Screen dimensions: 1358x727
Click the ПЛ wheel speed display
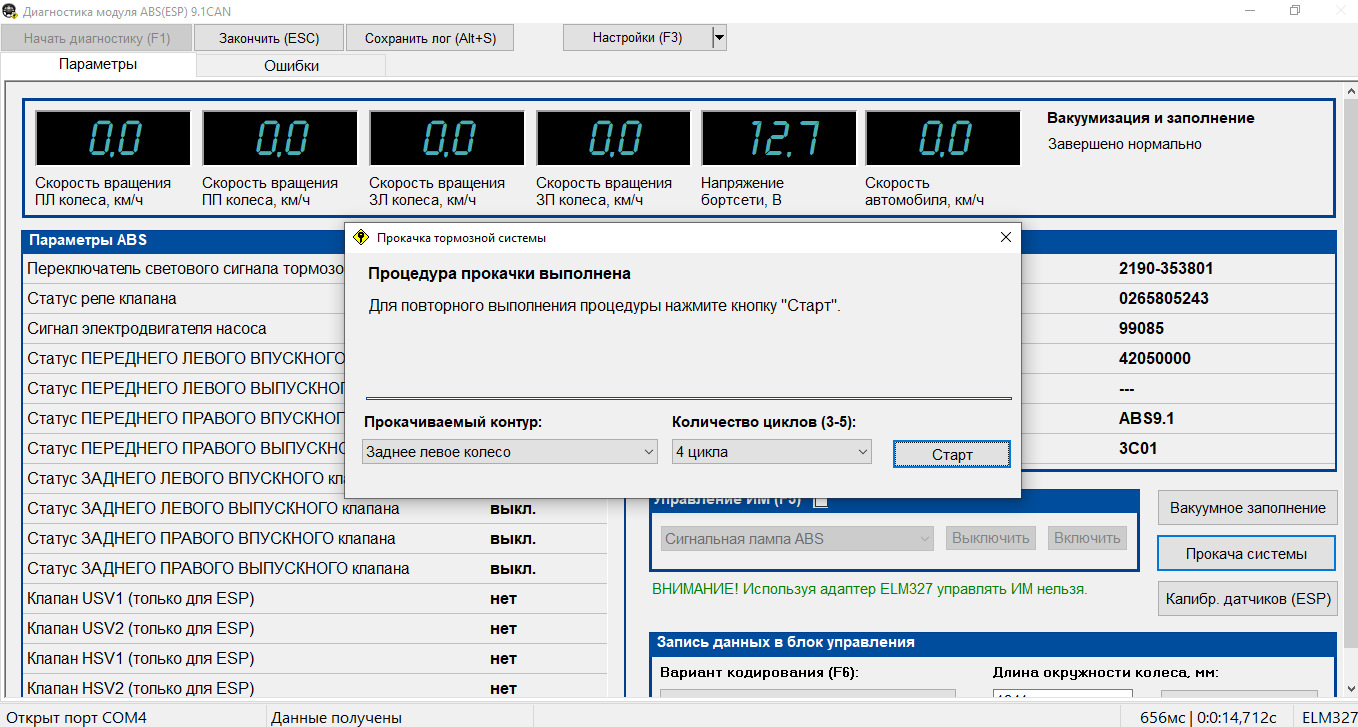(113, 138)
